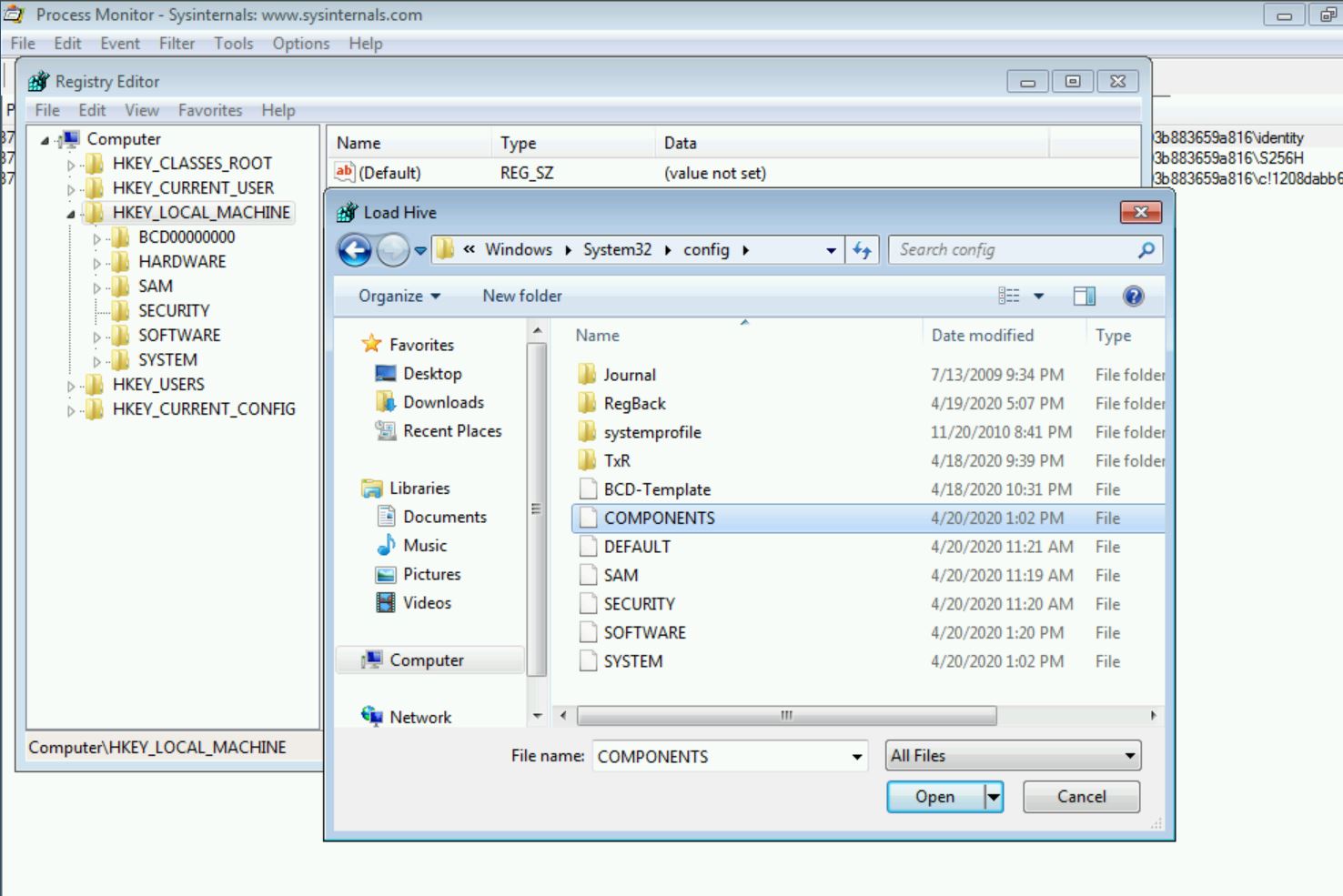Open the view options dropdown arrow
The image size is (1343, 896).
coord(1038,296)
